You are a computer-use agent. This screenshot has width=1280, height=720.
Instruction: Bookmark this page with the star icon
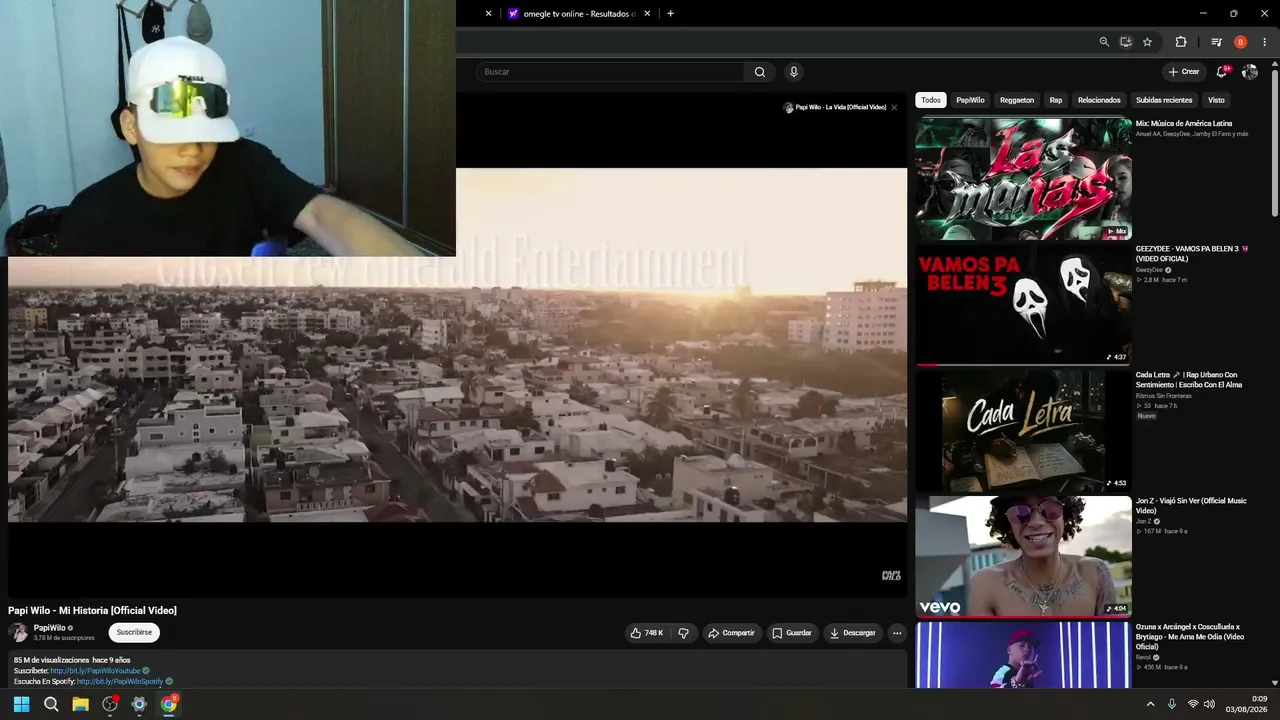1147,42
